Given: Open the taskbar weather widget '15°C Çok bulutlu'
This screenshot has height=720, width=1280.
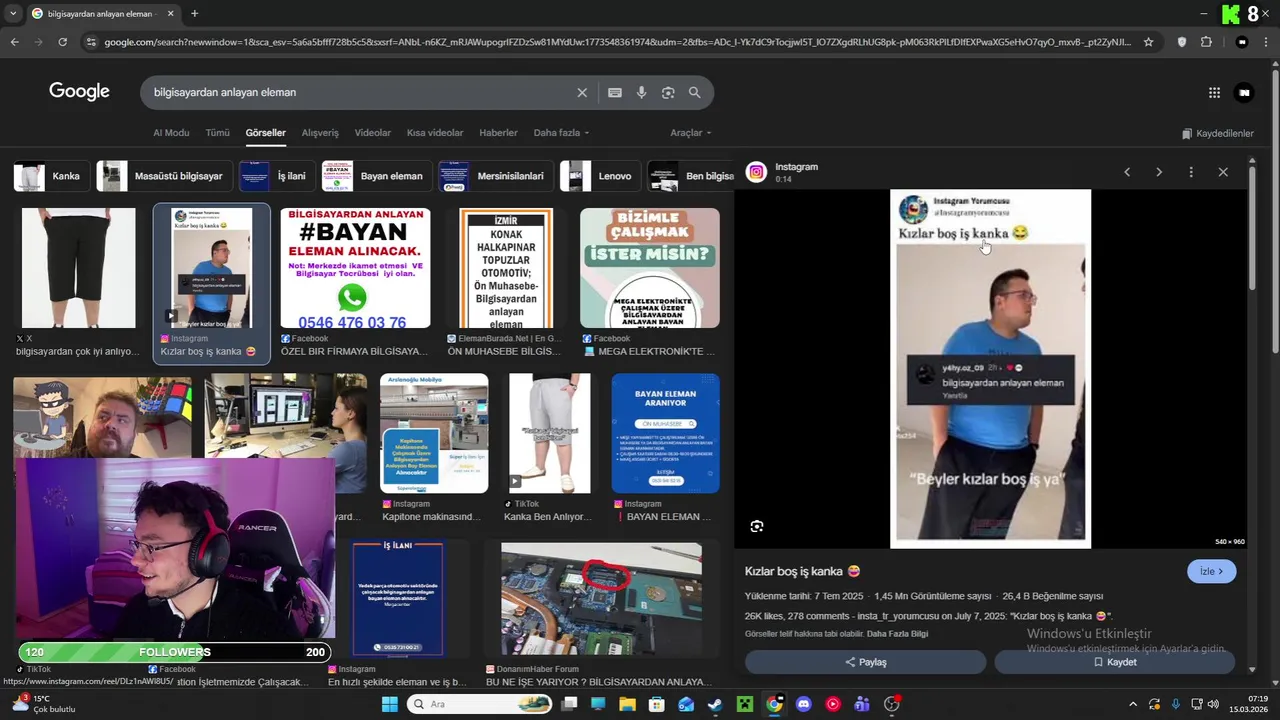Looking at the screenshot, I should [42, 704].
